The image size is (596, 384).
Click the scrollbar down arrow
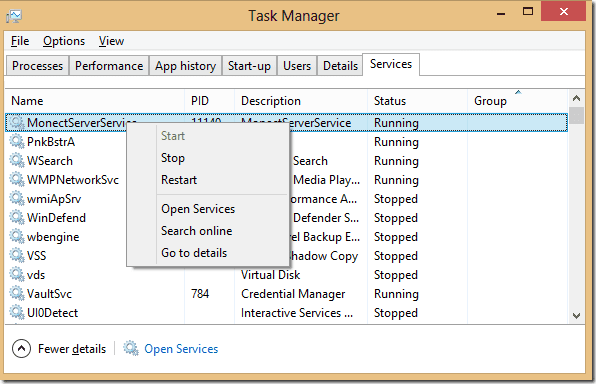pos(576,316)
